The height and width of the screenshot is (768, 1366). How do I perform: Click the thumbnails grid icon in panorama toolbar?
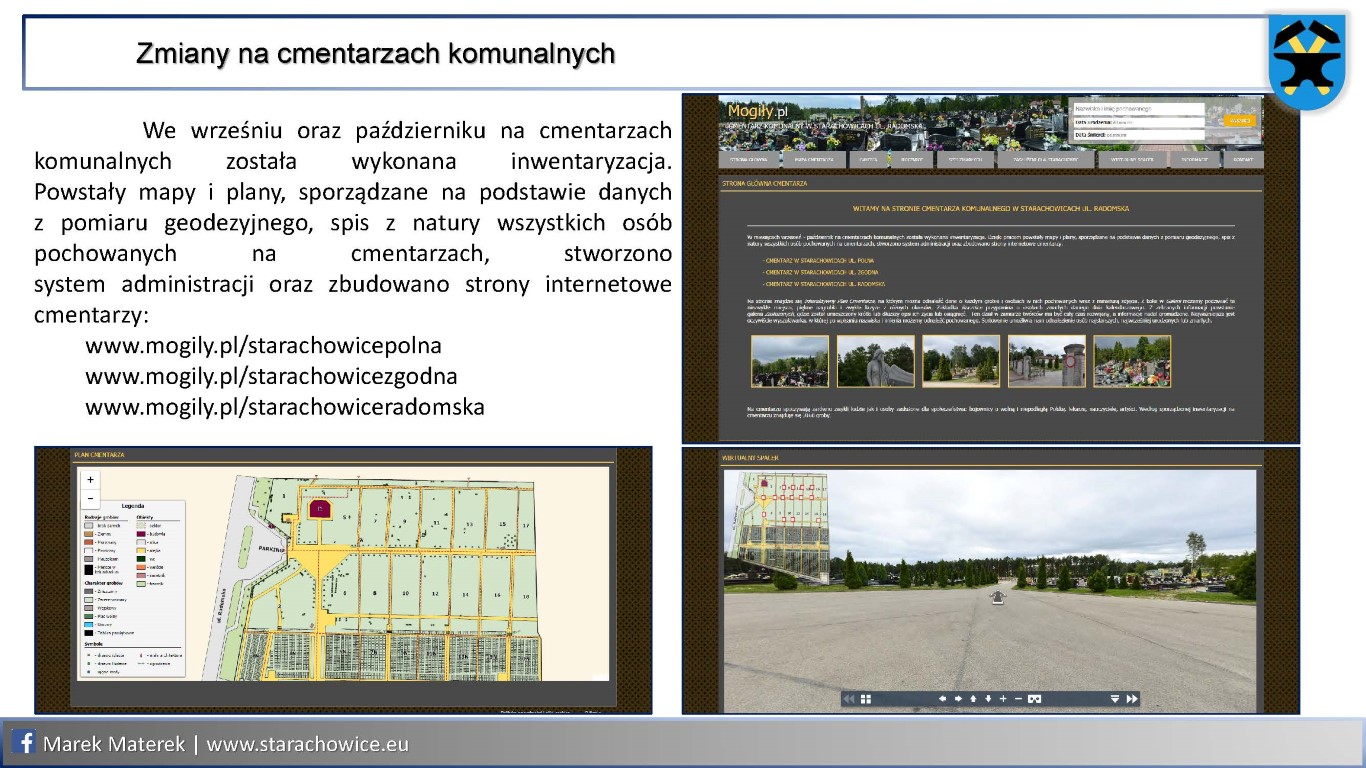click(867, 699)
